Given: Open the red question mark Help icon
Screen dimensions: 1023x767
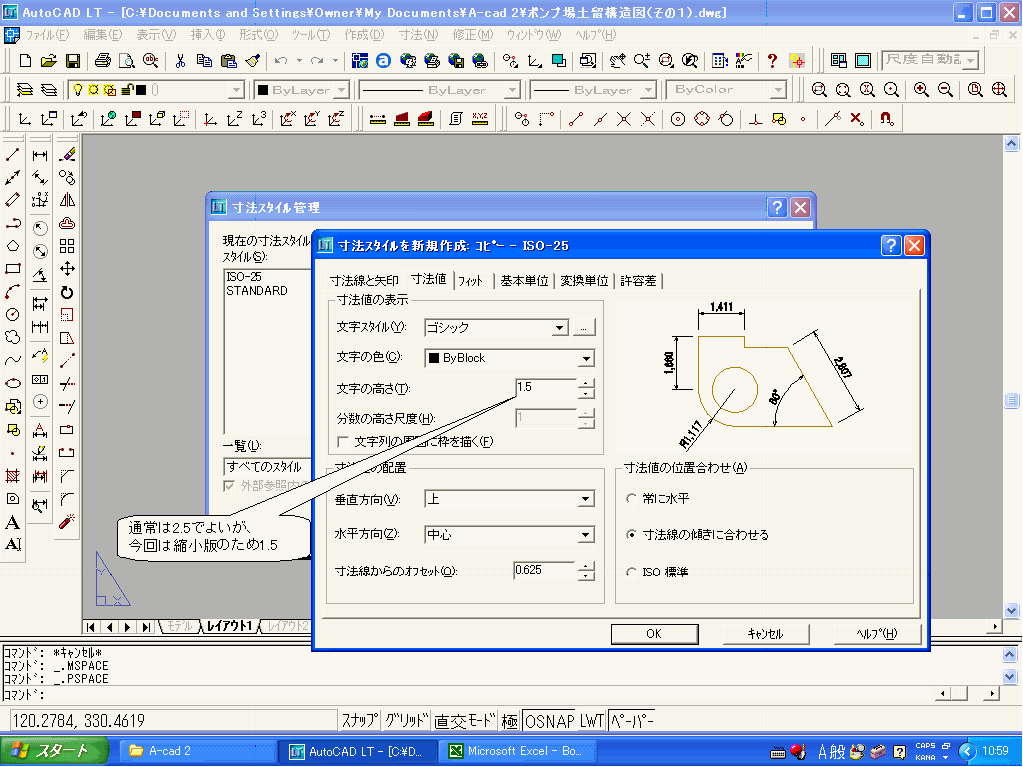Looking at the screenshot, I should click(772, 61).
